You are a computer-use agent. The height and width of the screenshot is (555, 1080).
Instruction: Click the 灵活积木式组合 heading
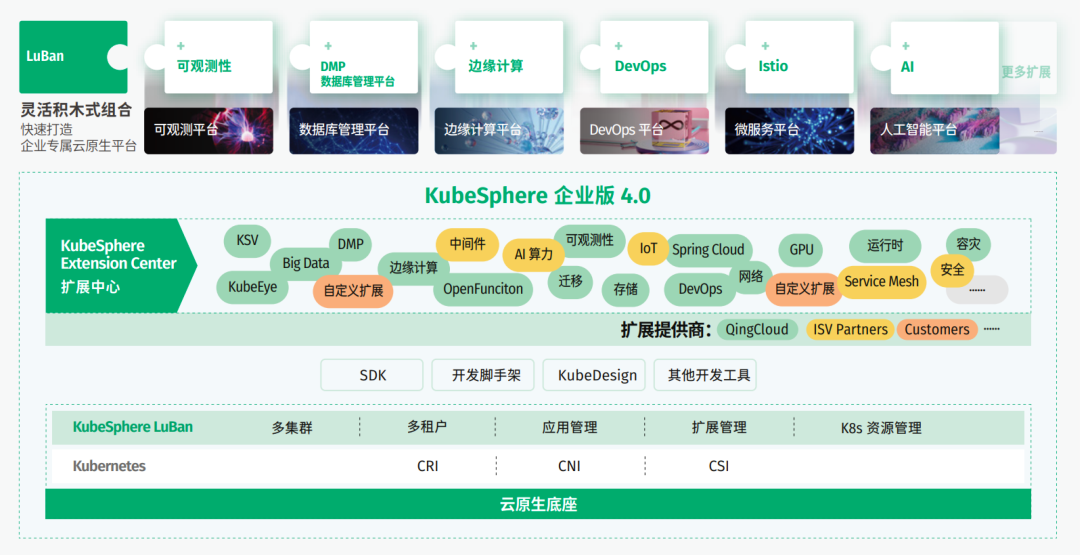(76, 110)
